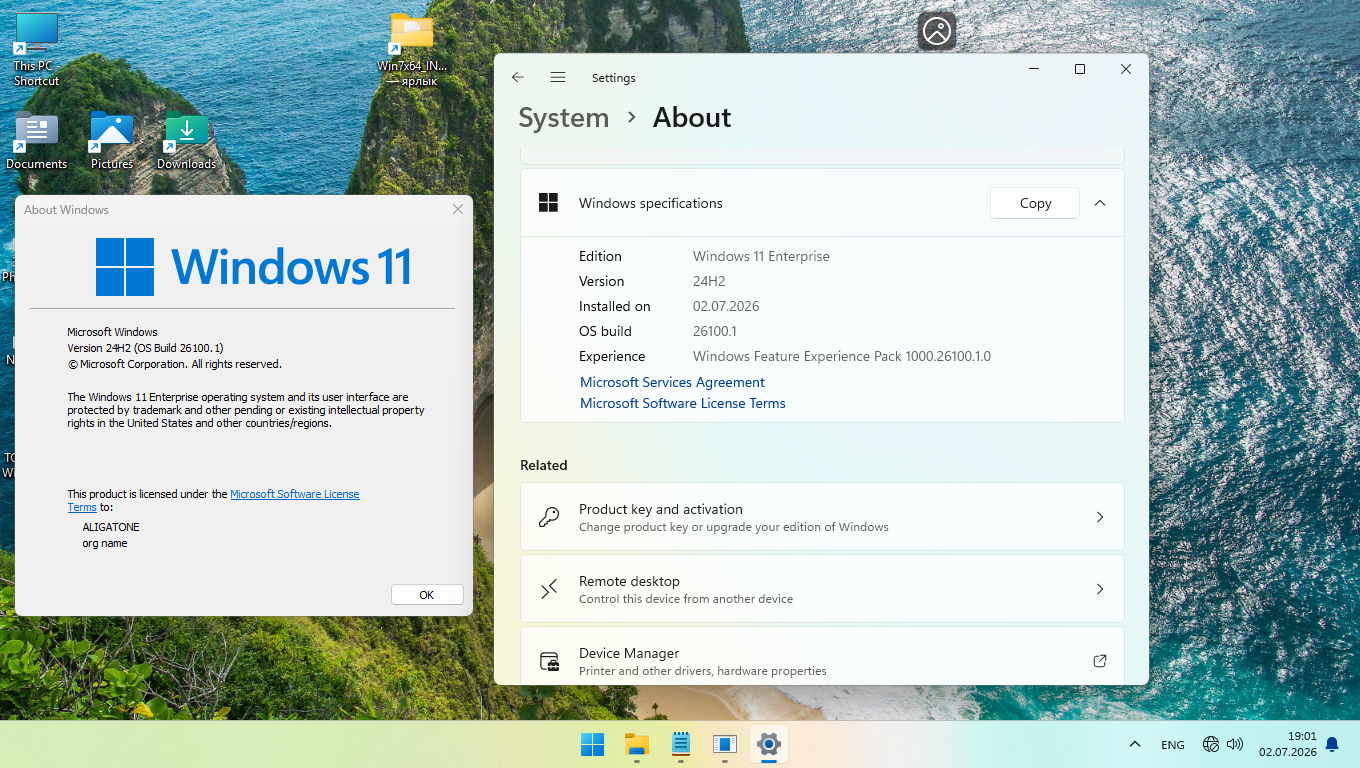Viewport: 1360px width, 768px height.
Task: Open the Pictures desktop shortcut
Action: [112, 141]
